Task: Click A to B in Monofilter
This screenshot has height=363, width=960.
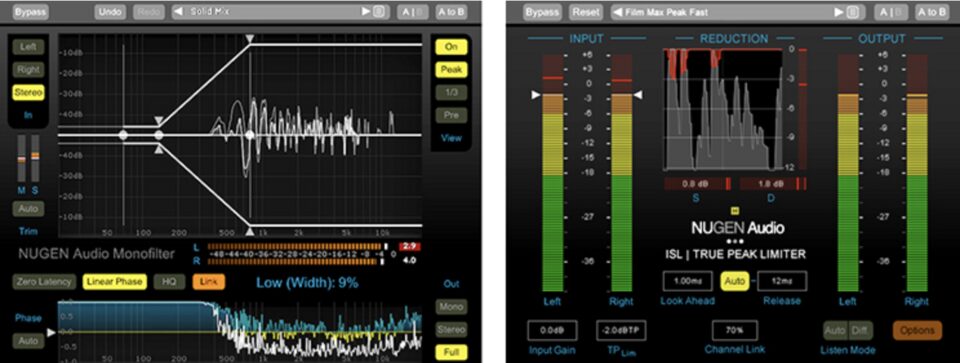Action: (451, 12)
